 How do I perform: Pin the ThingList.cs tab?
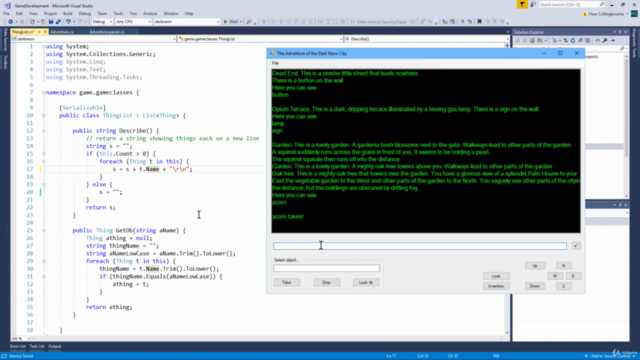click(39, 32)
